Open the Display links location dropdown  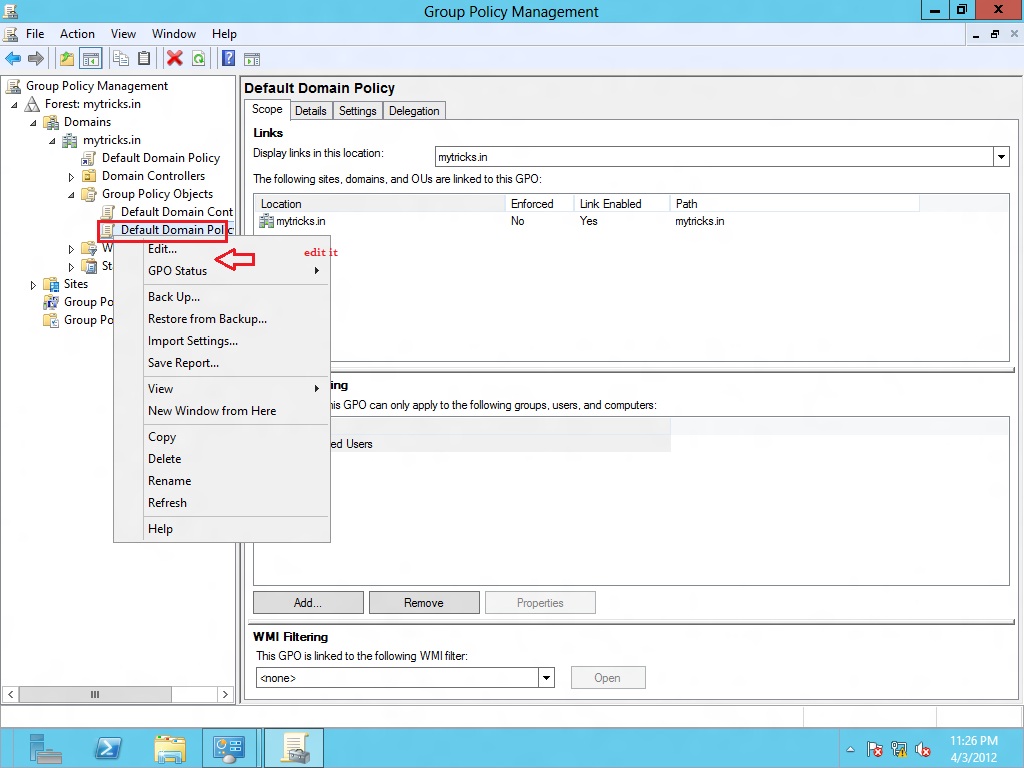[1001, 157]
